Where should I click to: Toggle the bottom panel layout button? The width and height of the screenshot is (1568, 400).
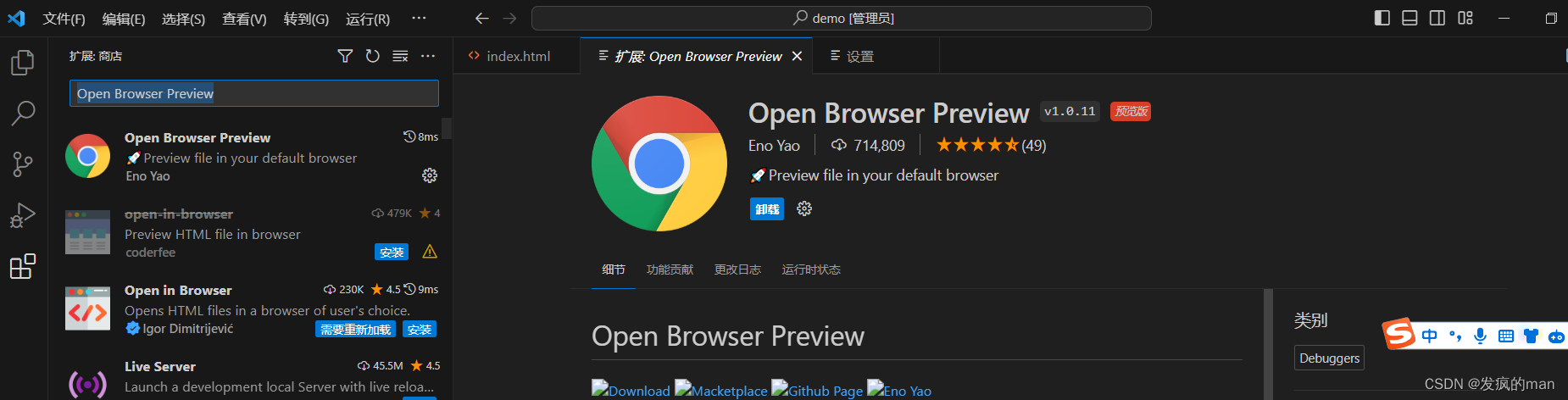(1410, 18)
